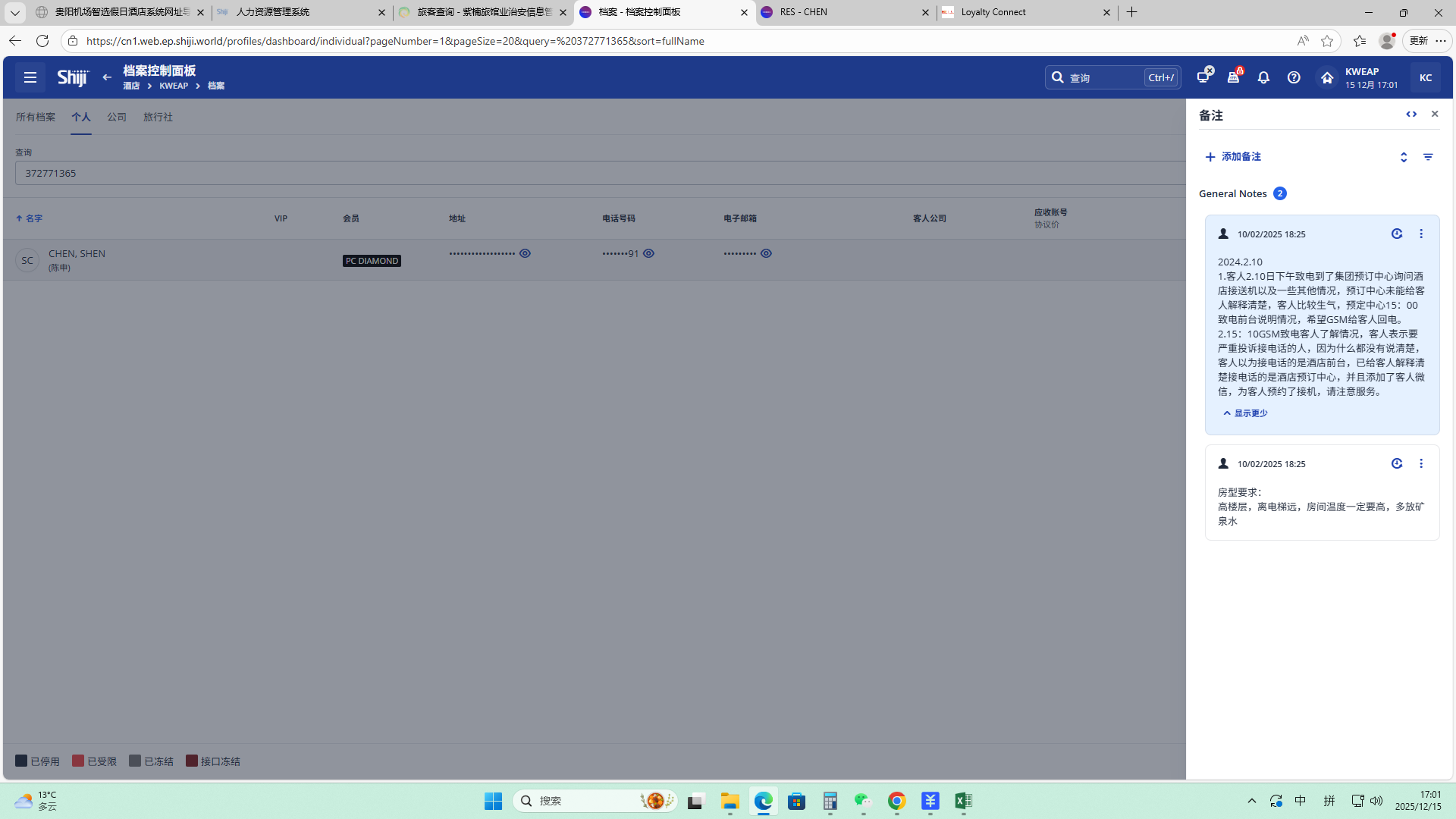Switch to the 公司 tab
Screen dimensions: 1456x819
(x=117, y=117)
